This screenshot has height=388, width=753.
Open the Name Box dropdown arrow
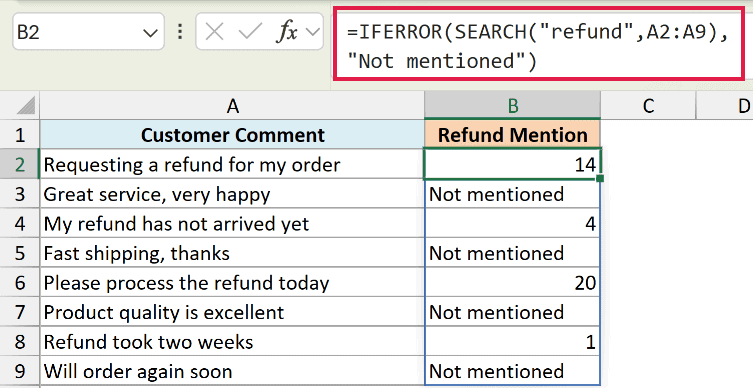click(x=150, y=33)
